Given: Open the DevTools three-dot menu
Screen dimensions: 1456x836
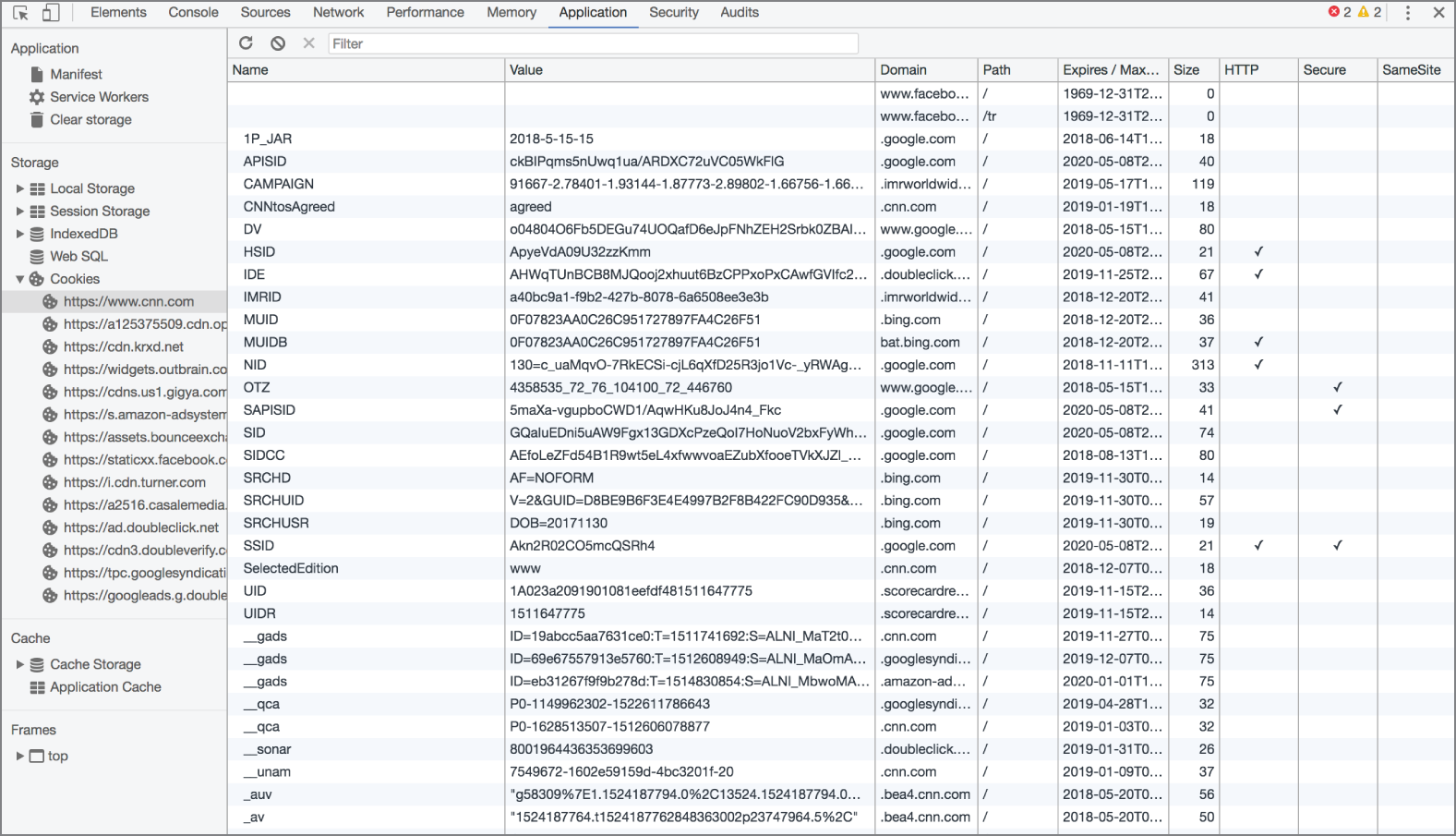Looking at the screenshot, I should 1407,13.
